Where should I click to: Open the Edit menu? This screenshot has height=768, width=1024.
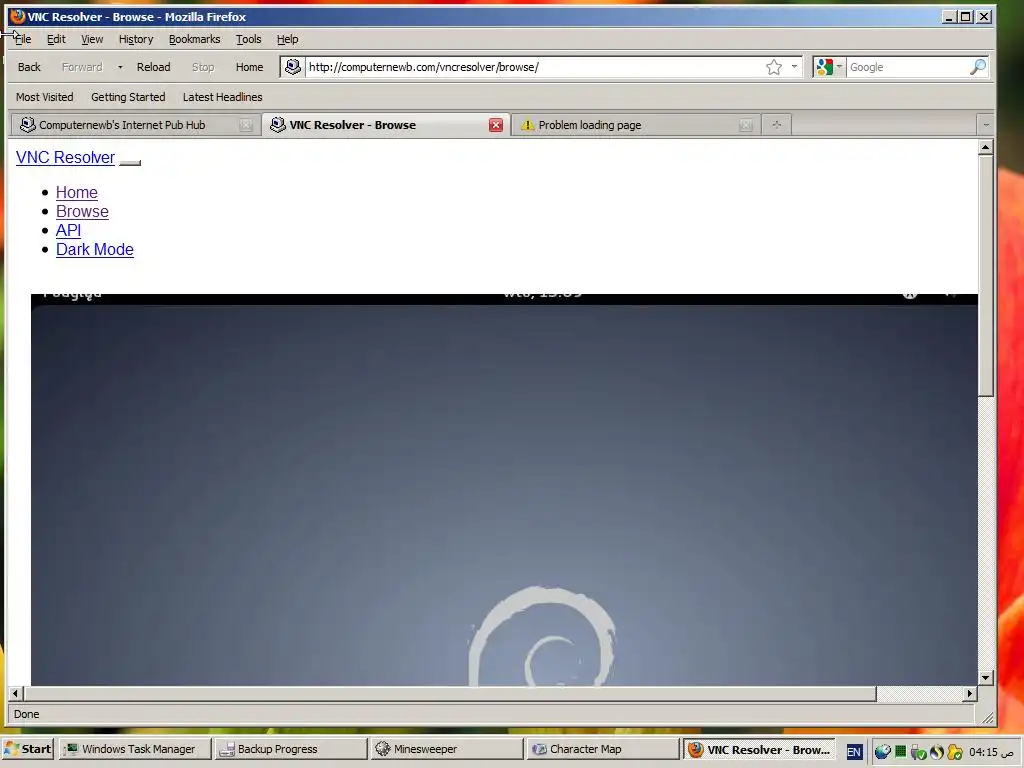coord(56,39)
